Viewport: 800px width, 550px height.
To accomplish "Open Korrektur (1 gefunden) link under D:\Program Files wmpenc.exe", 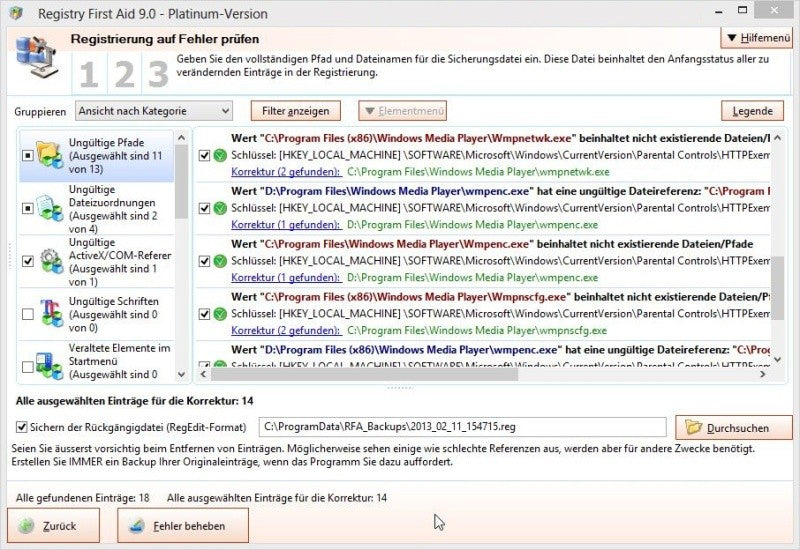I will click(286, 225).
